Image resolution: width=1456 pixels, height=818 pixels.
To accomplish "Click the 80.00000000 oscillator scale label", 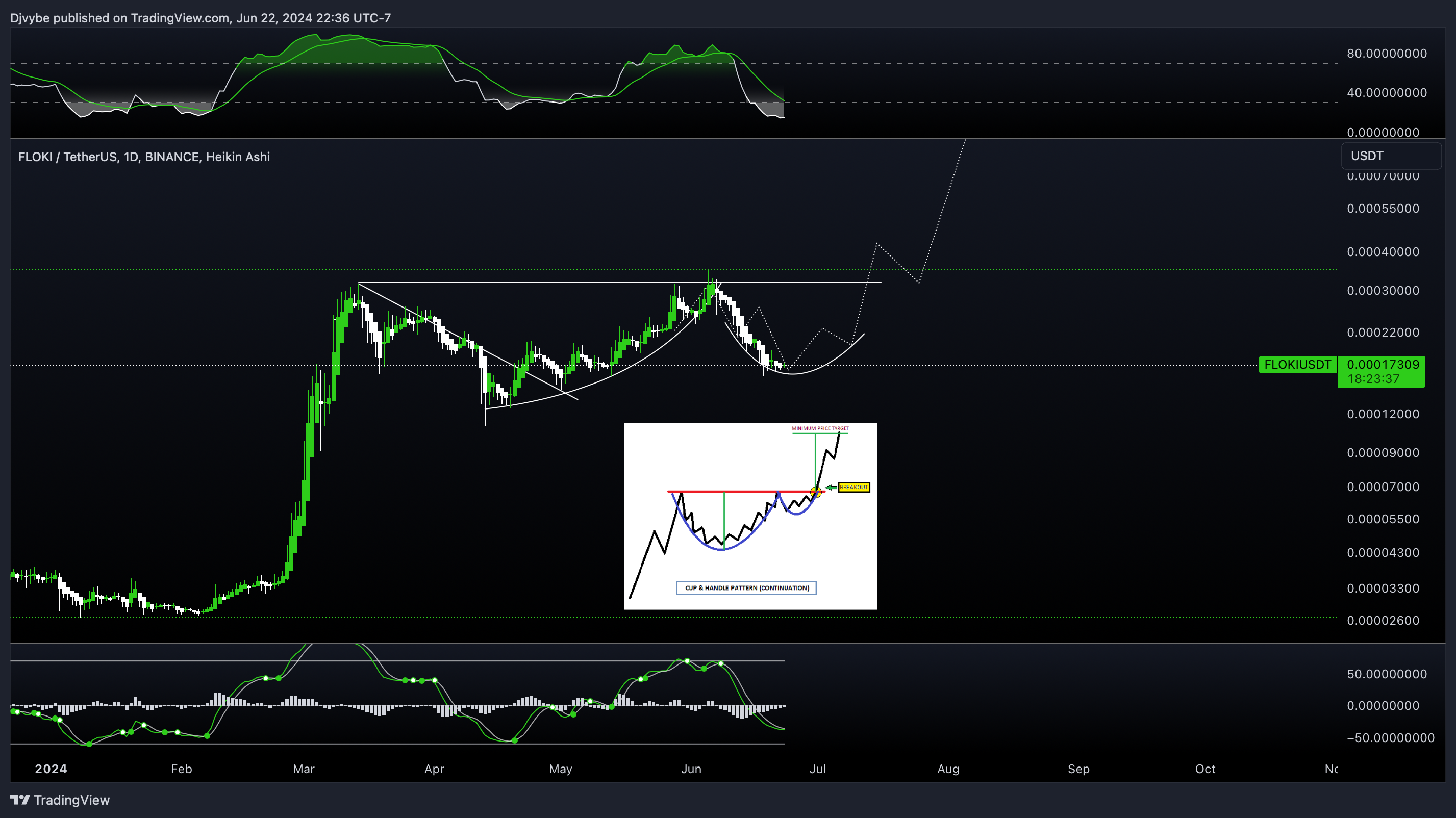I will coord(1387,54).
